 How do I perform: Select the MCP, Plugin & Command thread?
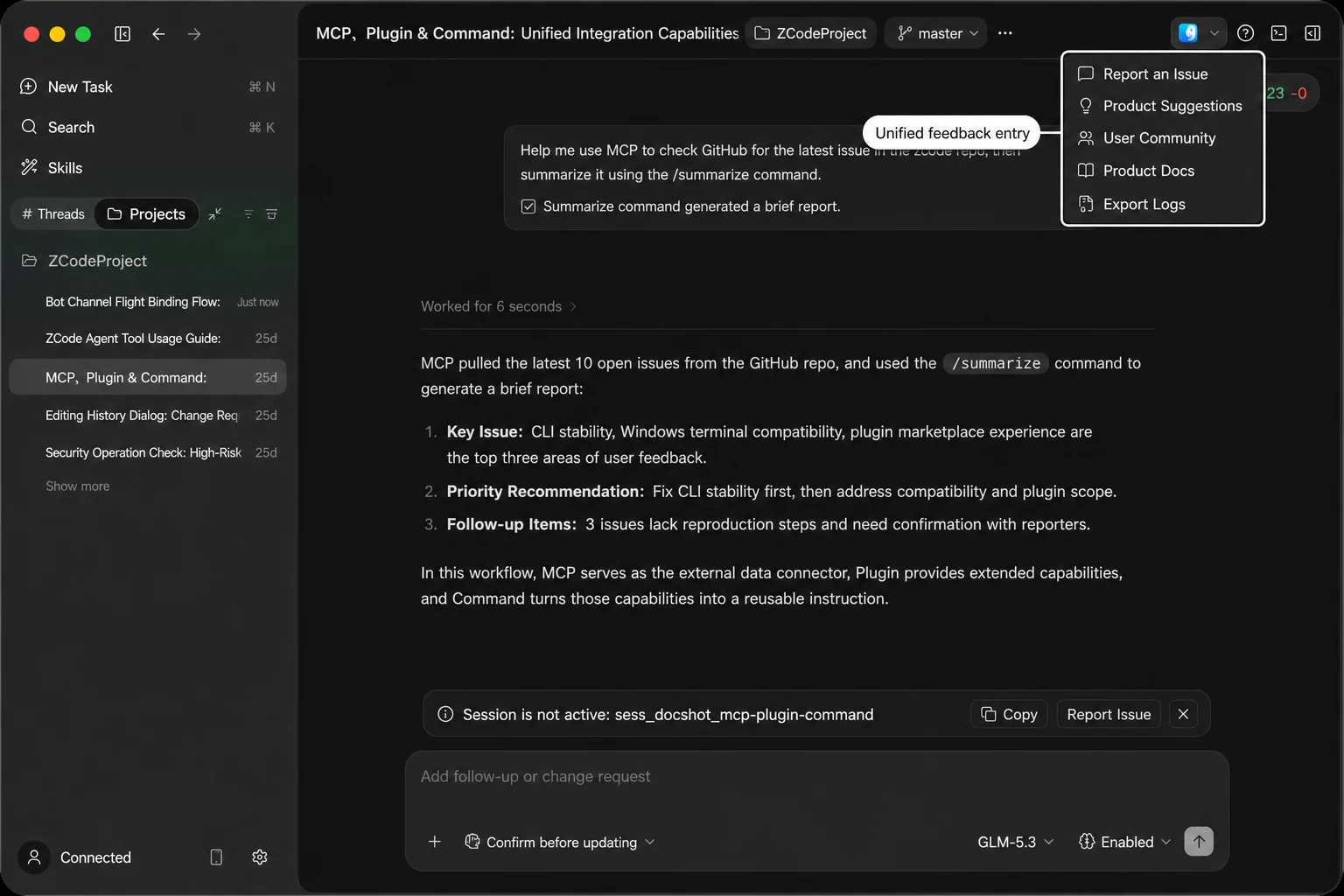148,377
